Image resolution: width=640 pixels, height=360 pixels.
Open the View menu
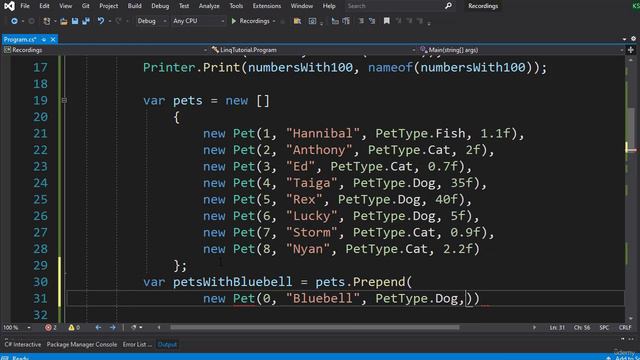click(65, 6)
